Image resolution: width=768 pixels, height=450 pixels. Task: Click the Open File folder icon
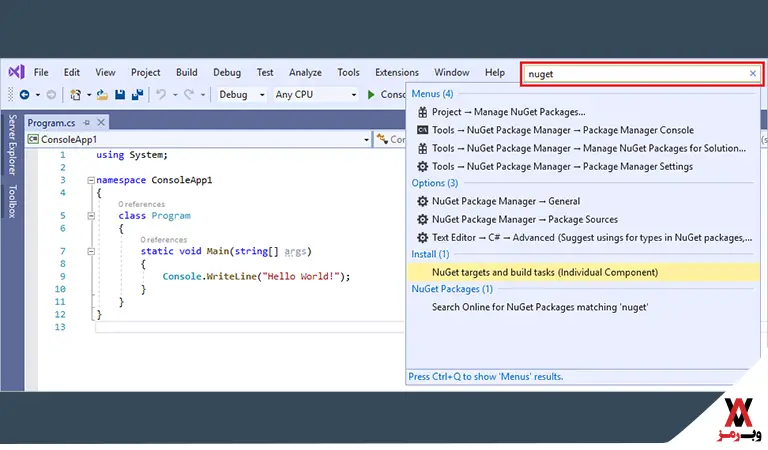tap(102, 95)
